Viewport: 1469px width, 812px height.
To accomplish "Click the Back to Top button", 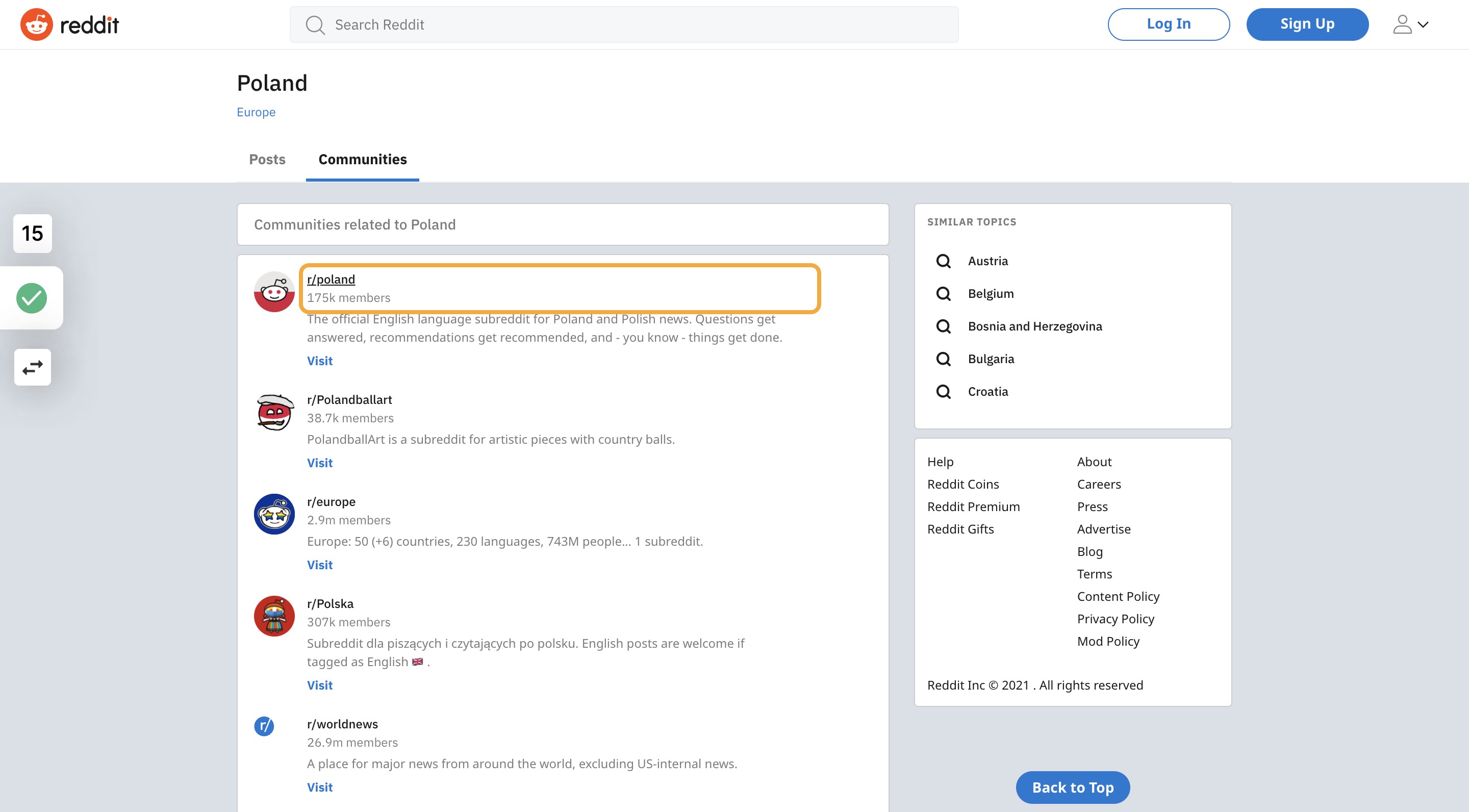I will click(1073, 787).
